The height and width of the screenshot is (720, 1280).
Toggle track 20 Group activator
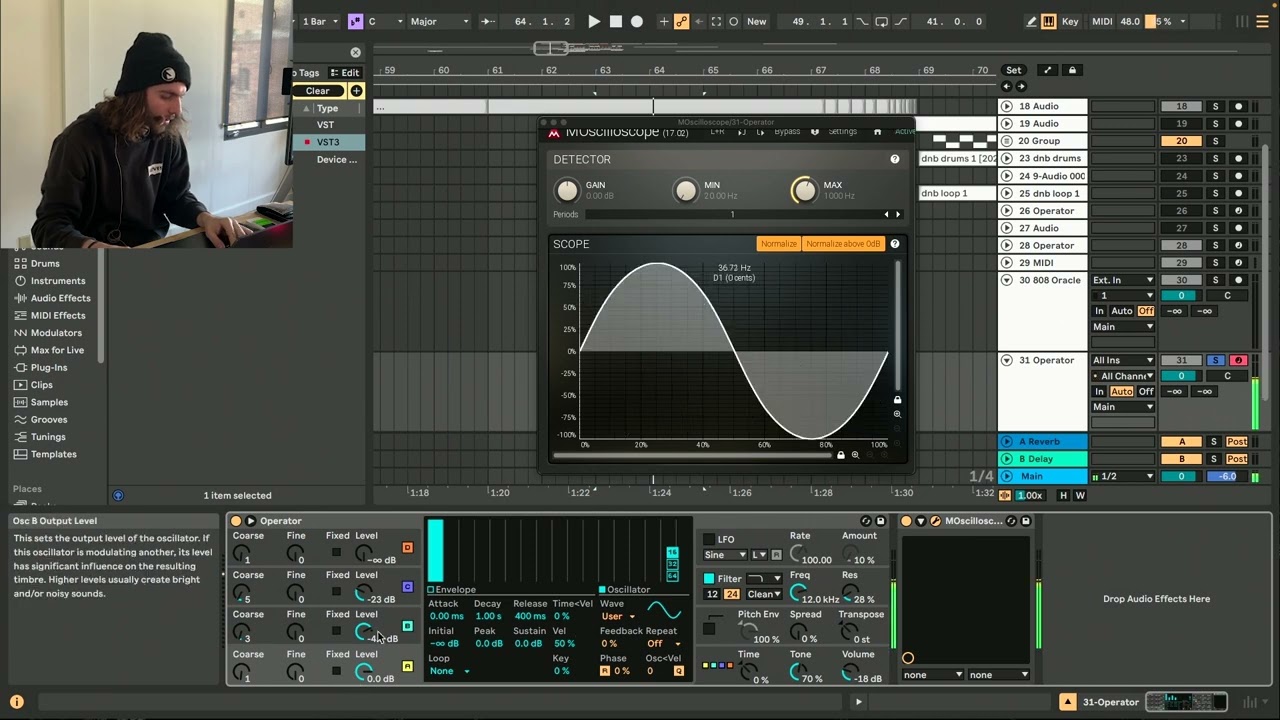(x=1181, y=141)
